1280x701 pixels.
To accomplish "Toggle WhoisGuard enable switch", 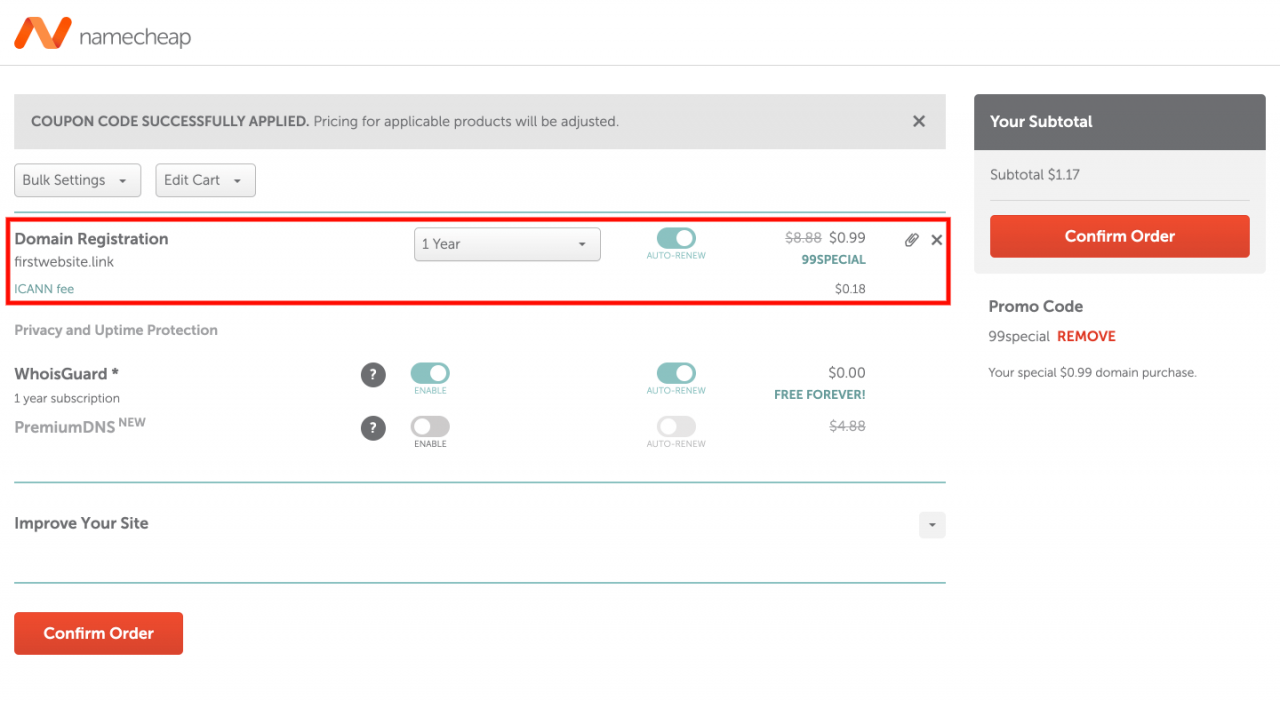I will click(430, 373).
